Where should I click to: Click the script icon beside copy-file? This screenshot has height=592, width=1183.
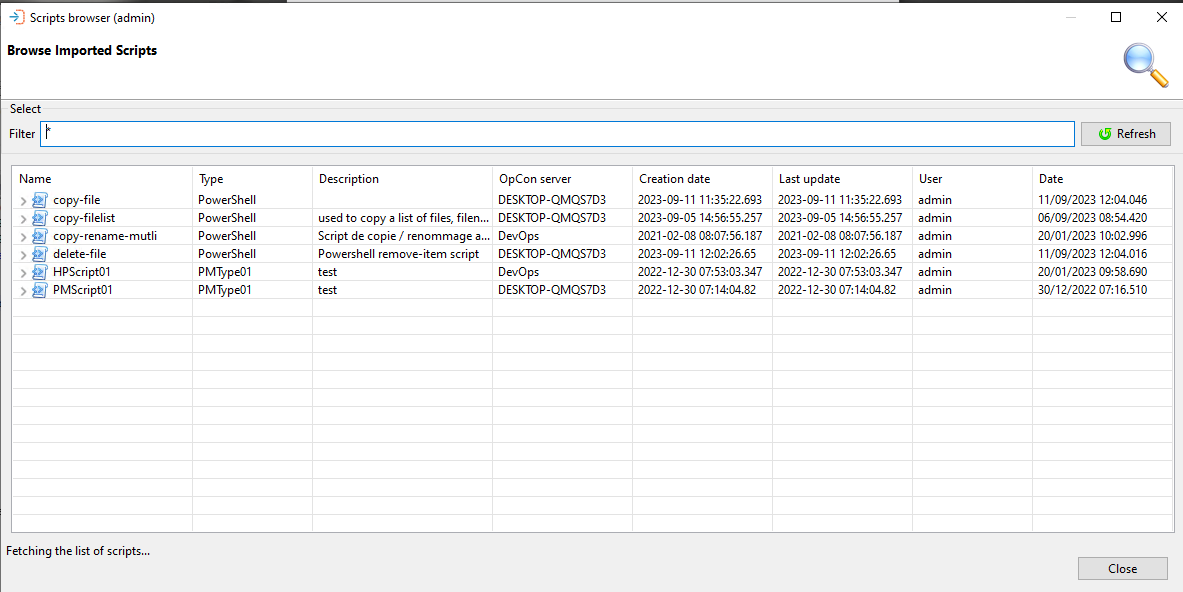pyautogui.click(x=39, y=200)
